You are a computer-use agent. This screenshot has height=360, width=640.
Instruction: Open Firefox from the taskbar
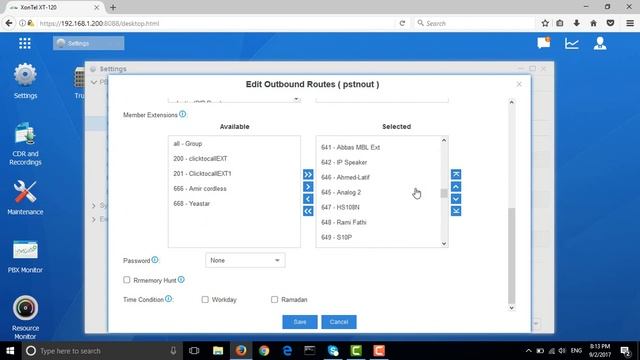pyautogui.click(x=241, y=351)
